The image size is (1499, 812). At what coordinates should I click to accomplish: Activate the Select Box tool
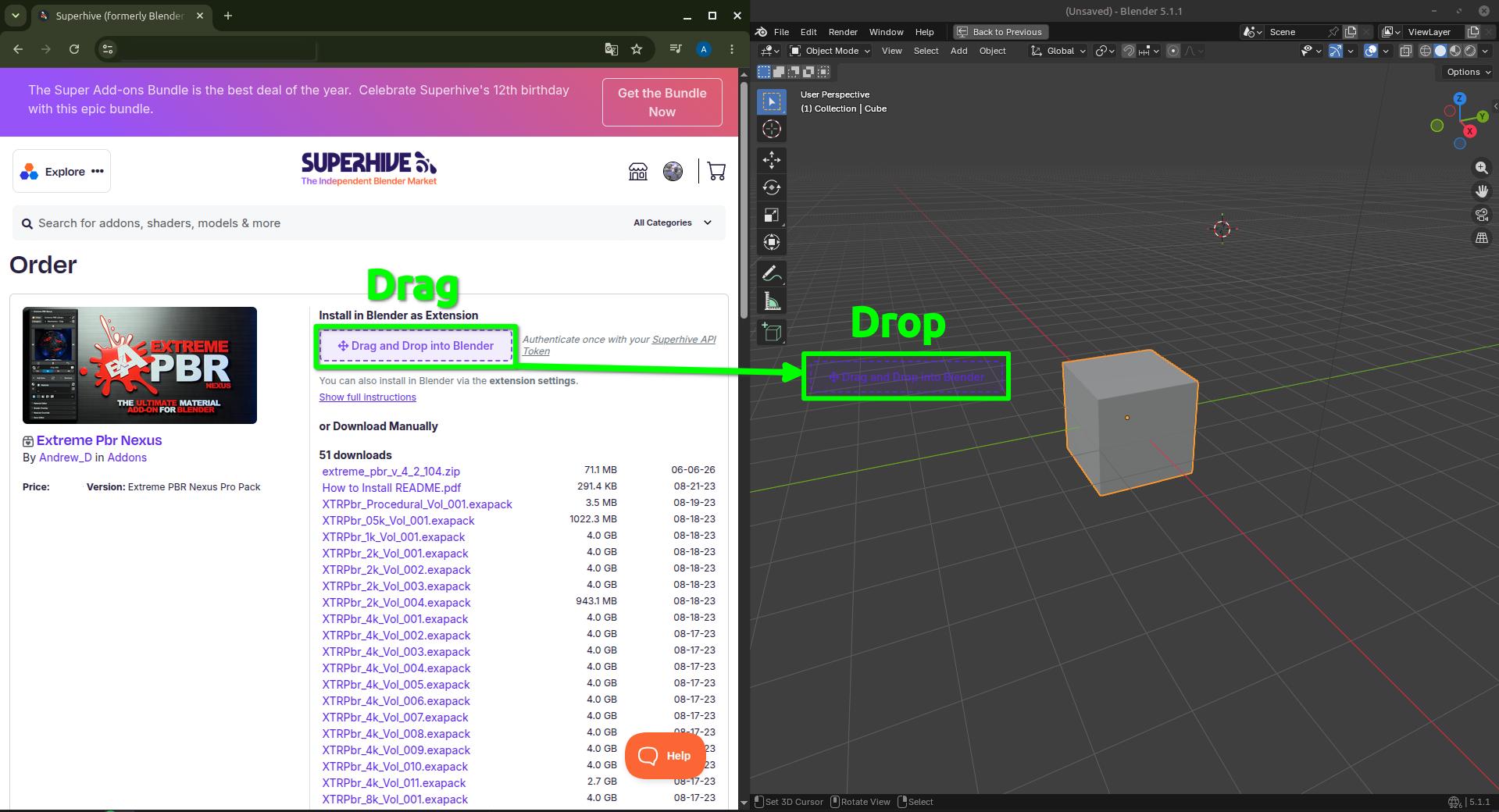point(772,101)
